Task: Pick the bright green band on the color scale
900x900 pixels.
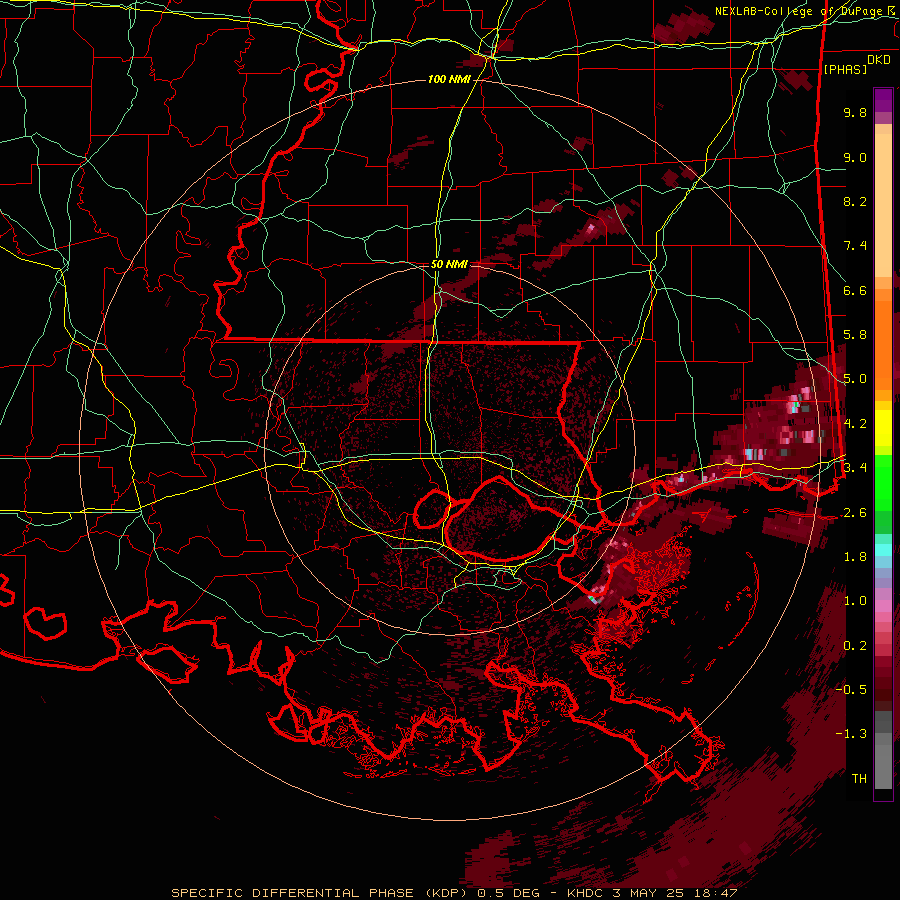Action: pyautogui.click(x=883, y=482)
